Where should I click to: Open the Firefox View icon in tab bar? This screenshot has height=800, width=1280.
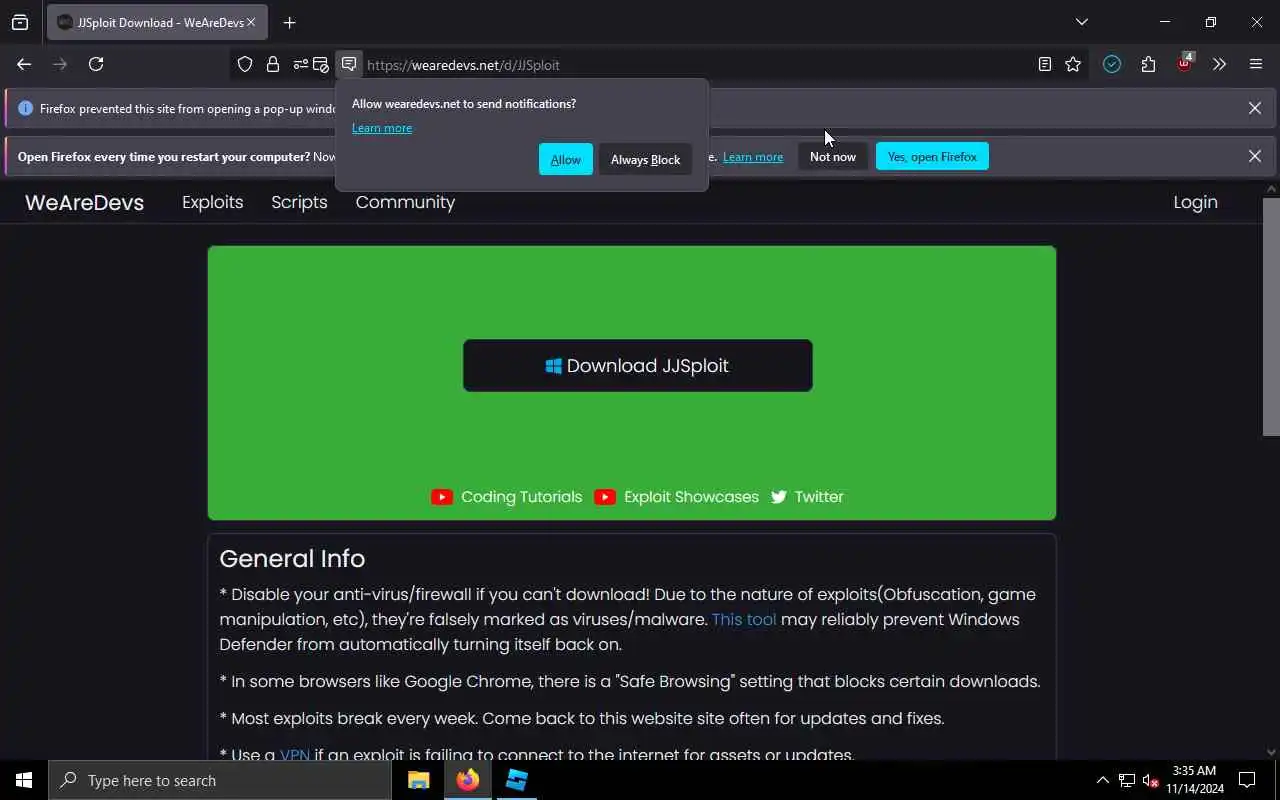pyautogui.click(x=20, y=22)
